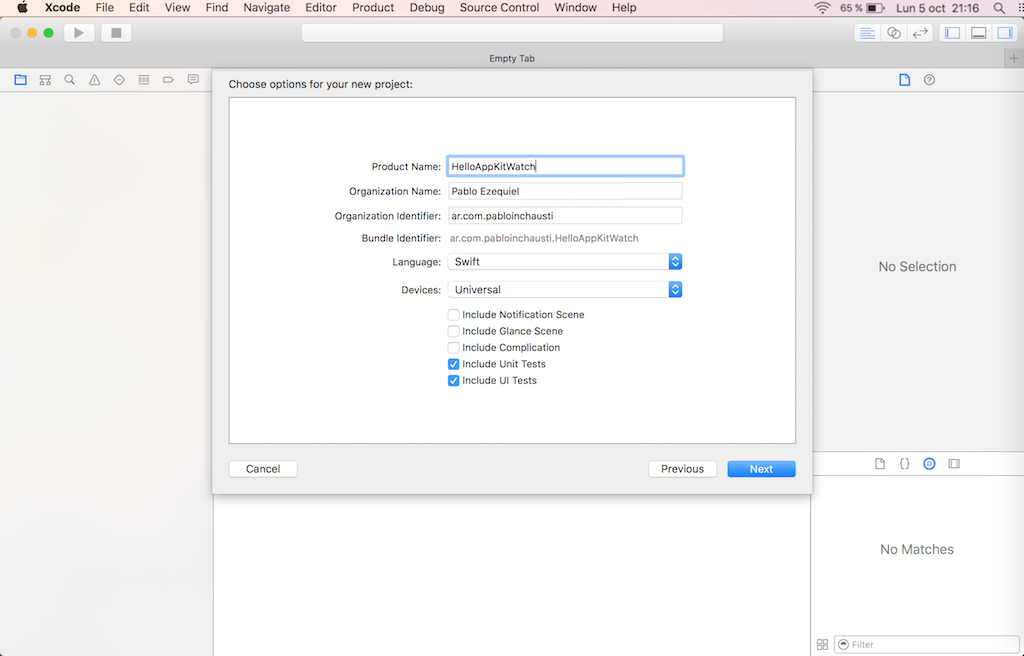Open the Apple menu

[22, 8]
